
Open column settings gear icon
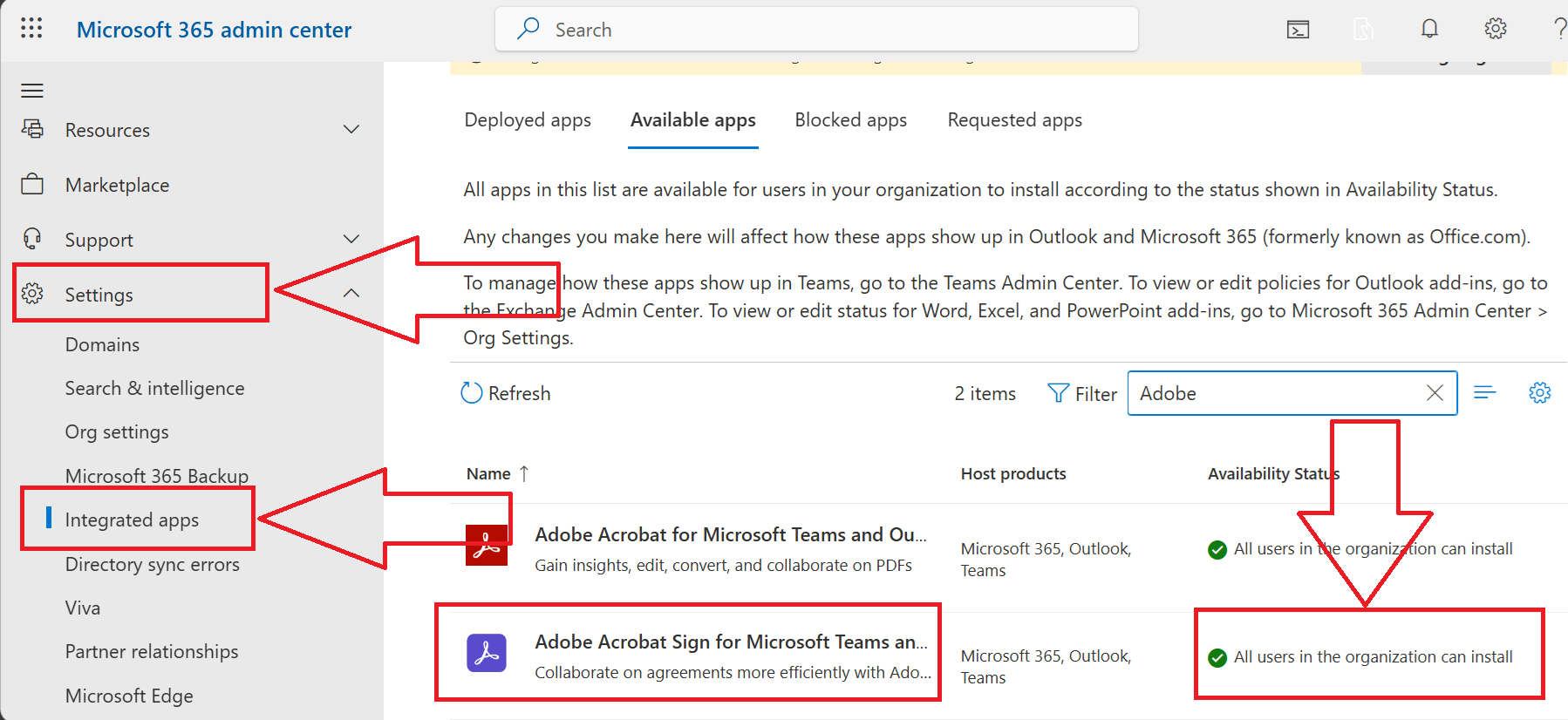click(1540, 392)
